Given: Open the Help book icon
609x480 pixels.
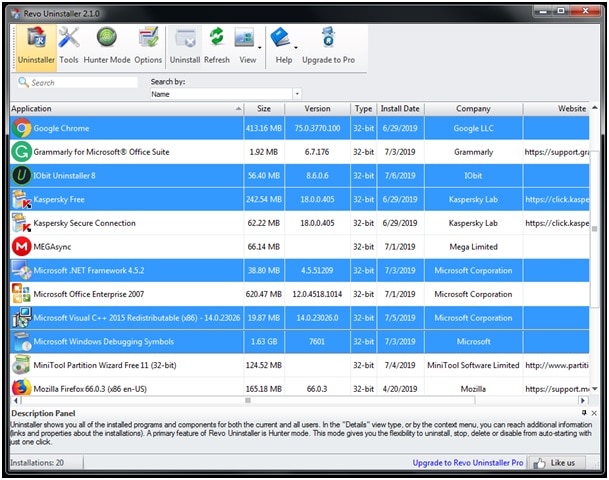Looking at the screenshot, I should pos(280,38).
